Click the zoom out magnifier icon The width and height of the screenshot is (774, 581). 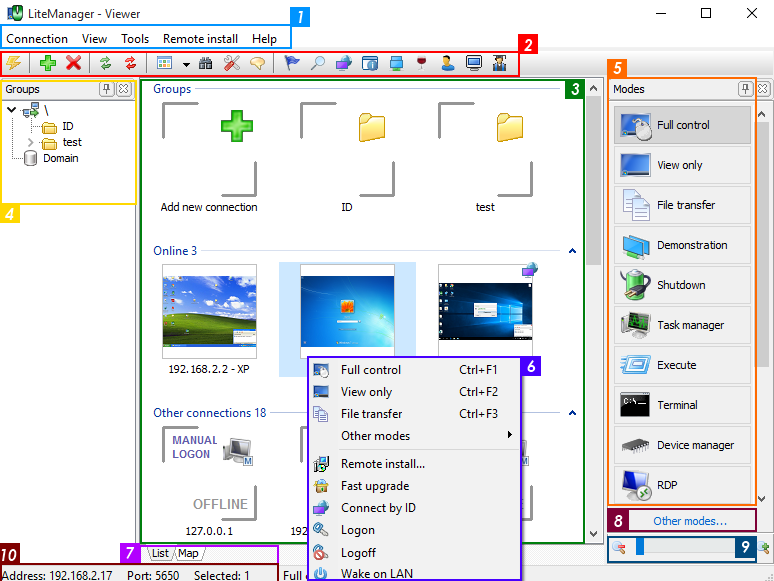(619, 547)
